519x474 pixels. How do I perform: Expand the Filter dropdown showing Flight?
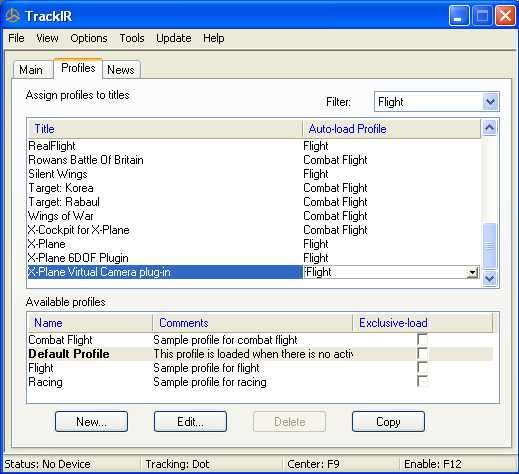point(490,101)
